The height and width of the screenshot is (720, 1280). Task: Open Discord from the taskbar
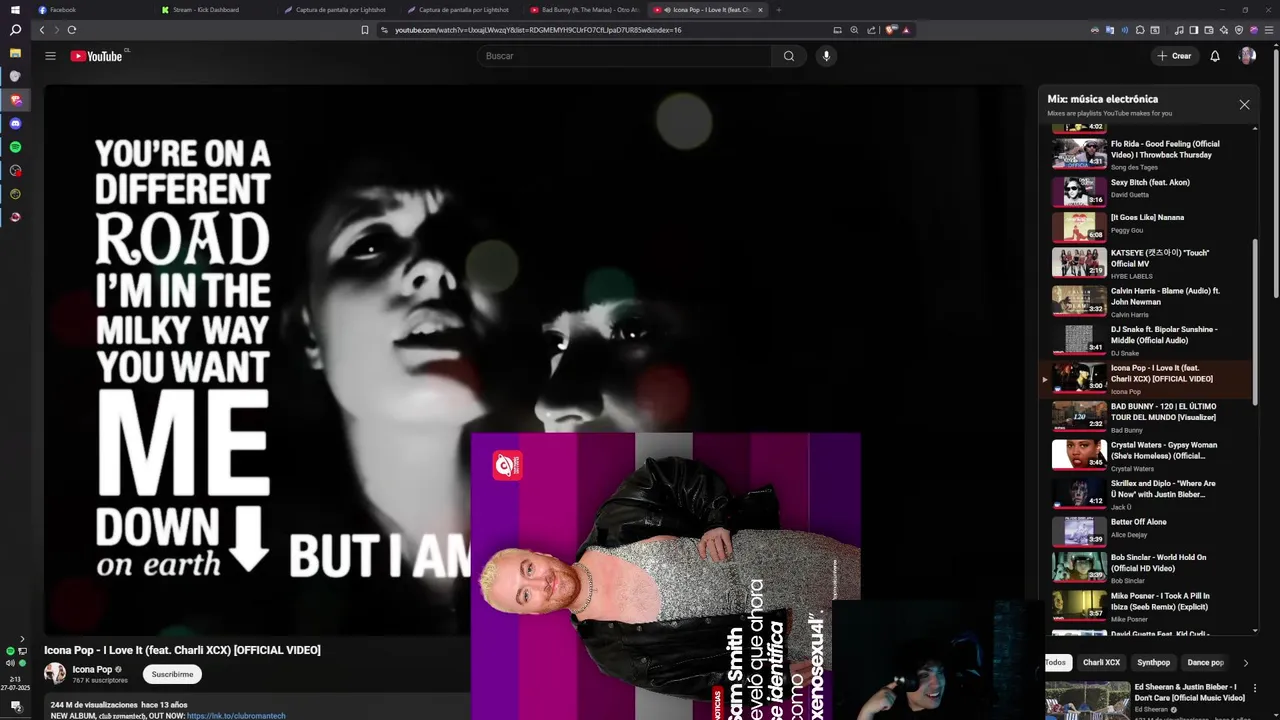(15, 124)
